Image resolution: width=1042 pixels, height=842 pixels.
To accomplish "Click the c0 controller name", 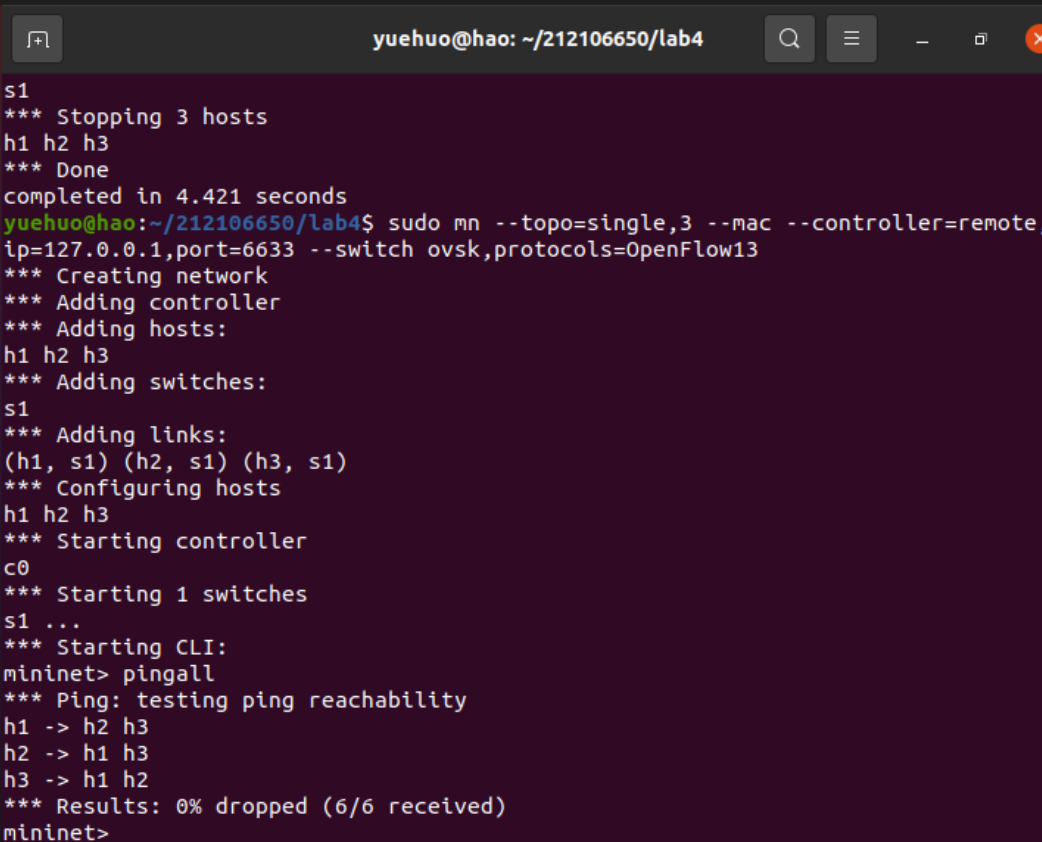I will (x=17, y=568).
